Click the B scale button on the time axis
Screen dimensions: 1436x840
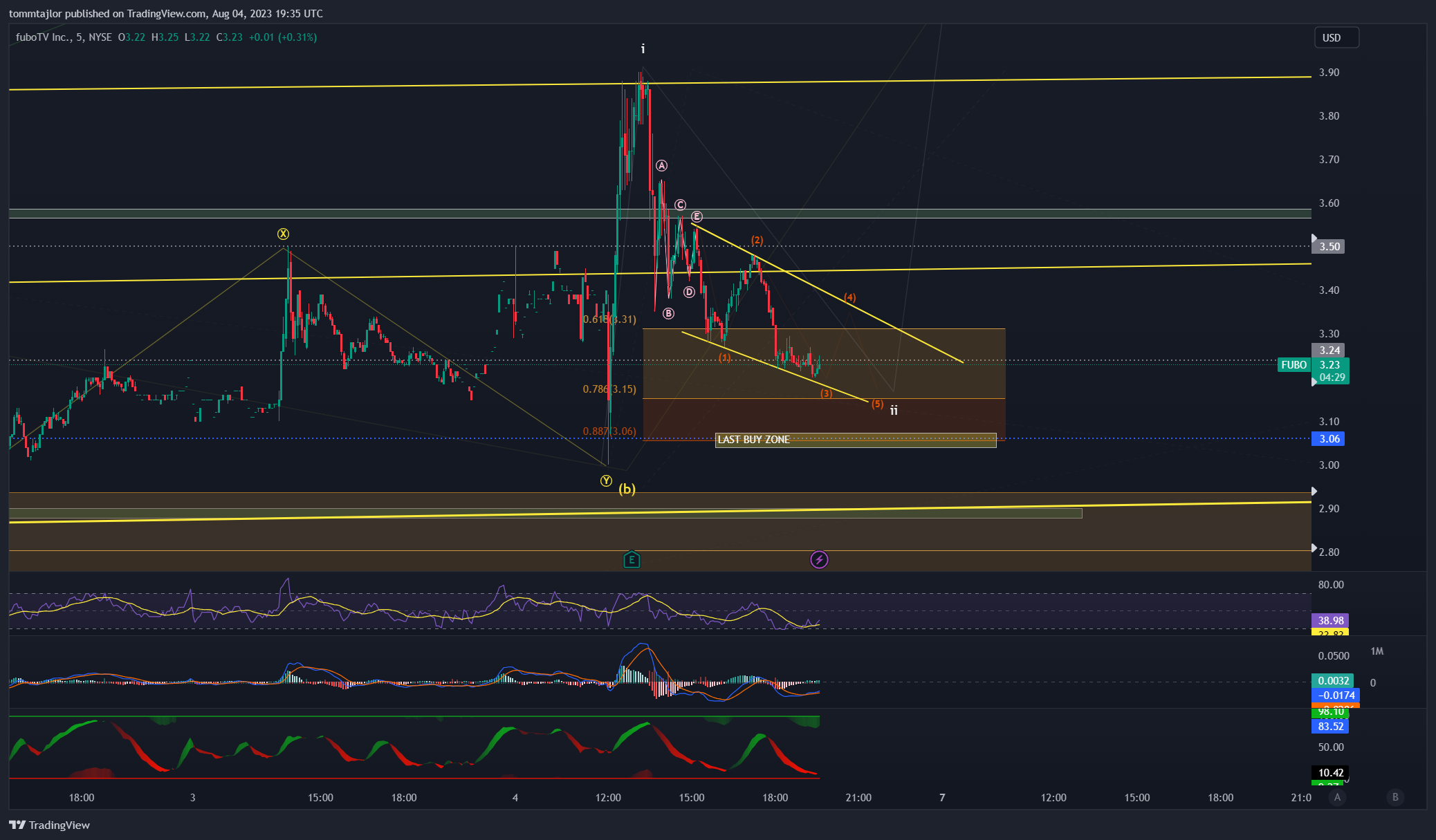click(1395, 797)
